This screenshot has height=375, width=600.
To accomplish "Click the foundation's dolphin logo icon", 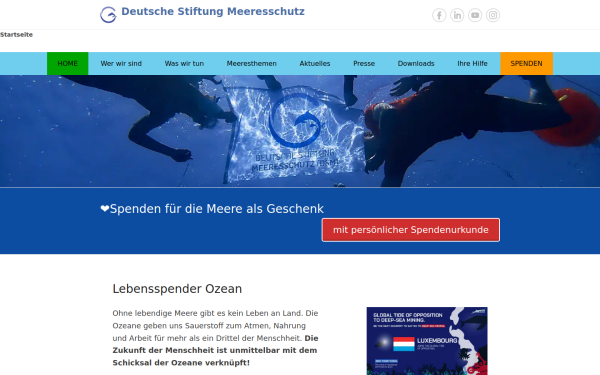I will tap(108, 15).
